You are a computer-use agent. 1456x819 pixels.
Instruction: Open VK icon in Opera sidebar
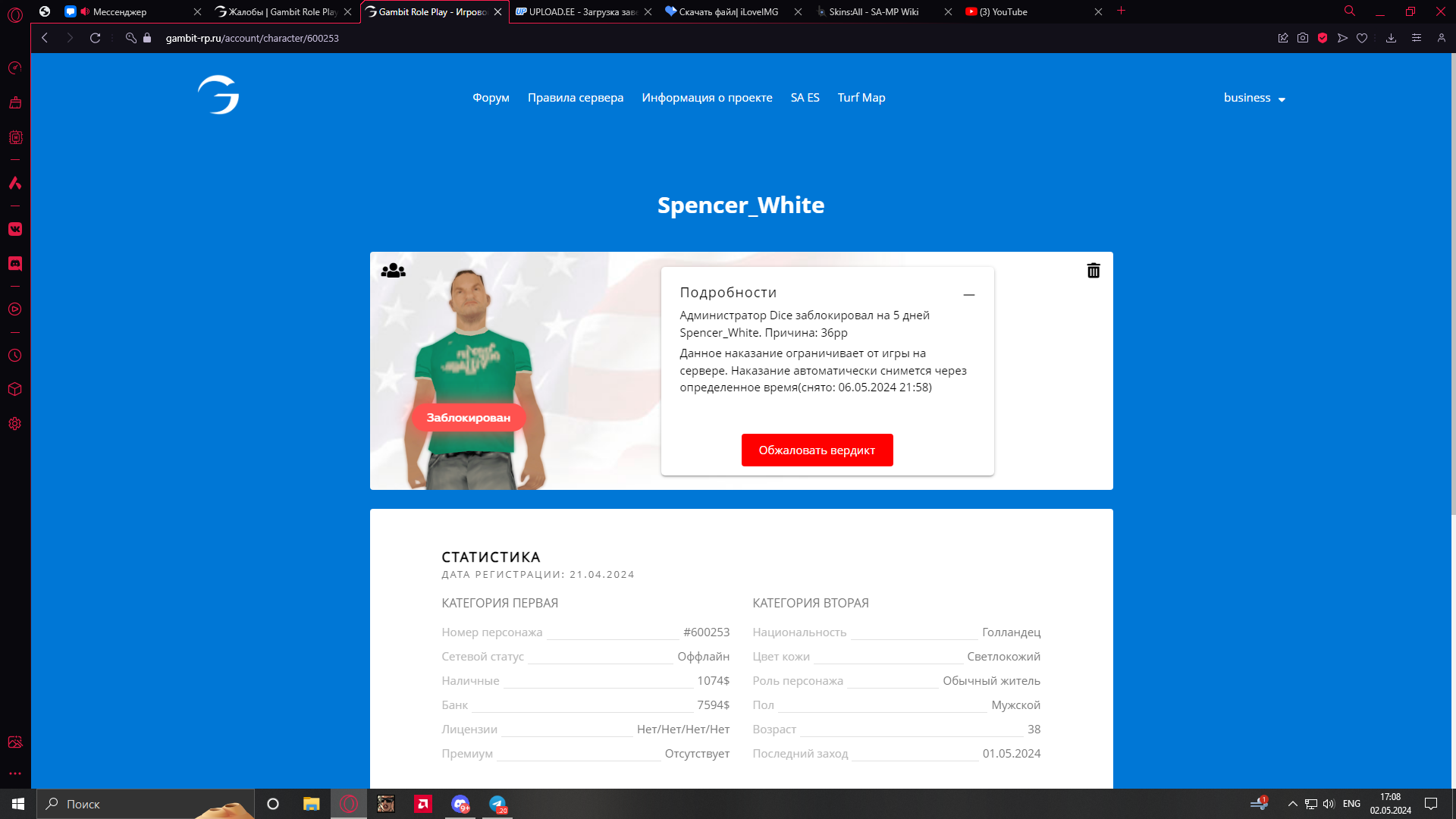(x=15, y=229)
